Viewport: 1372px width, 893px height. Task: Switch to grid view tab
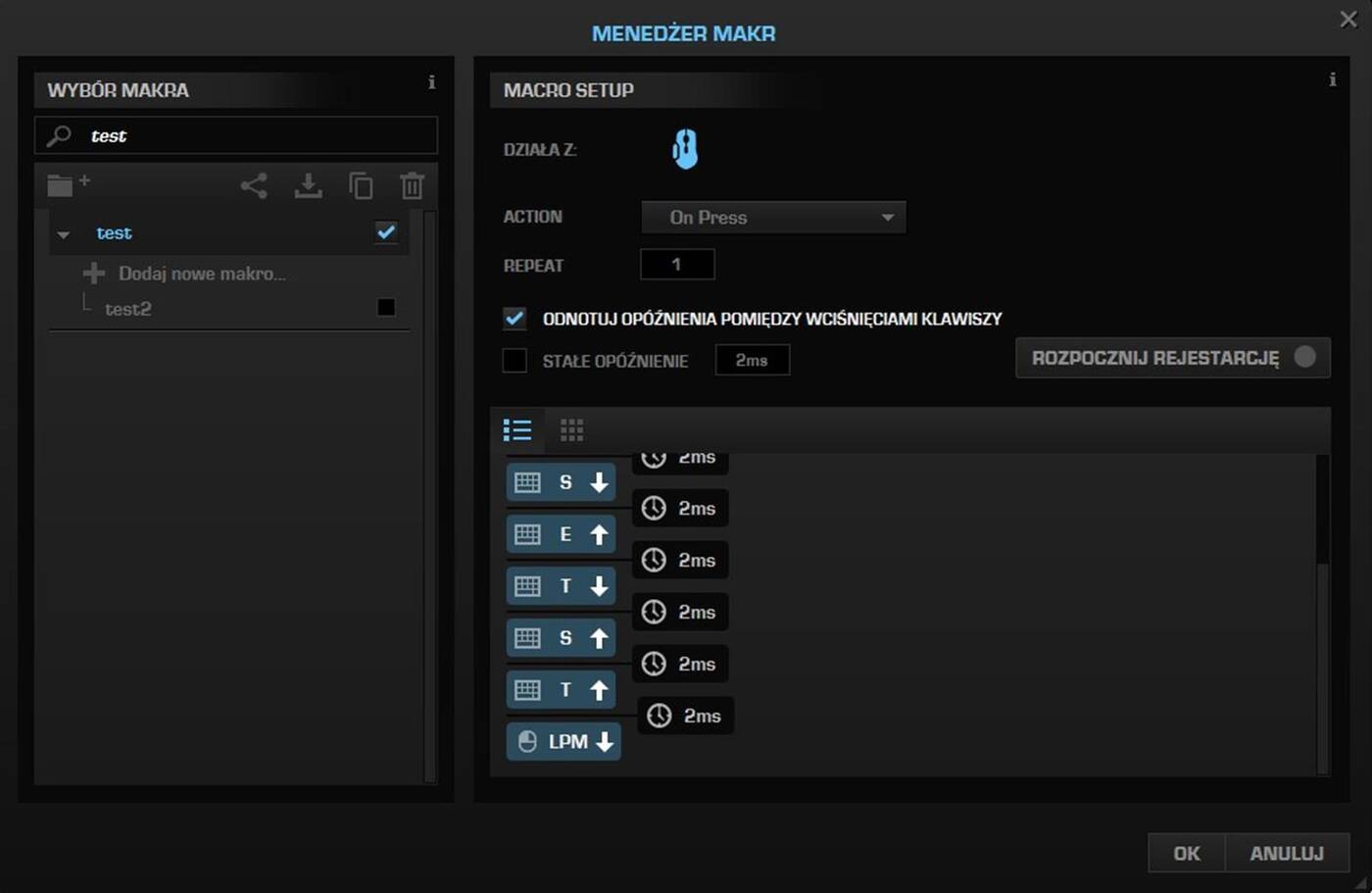(x=571, y=429)
